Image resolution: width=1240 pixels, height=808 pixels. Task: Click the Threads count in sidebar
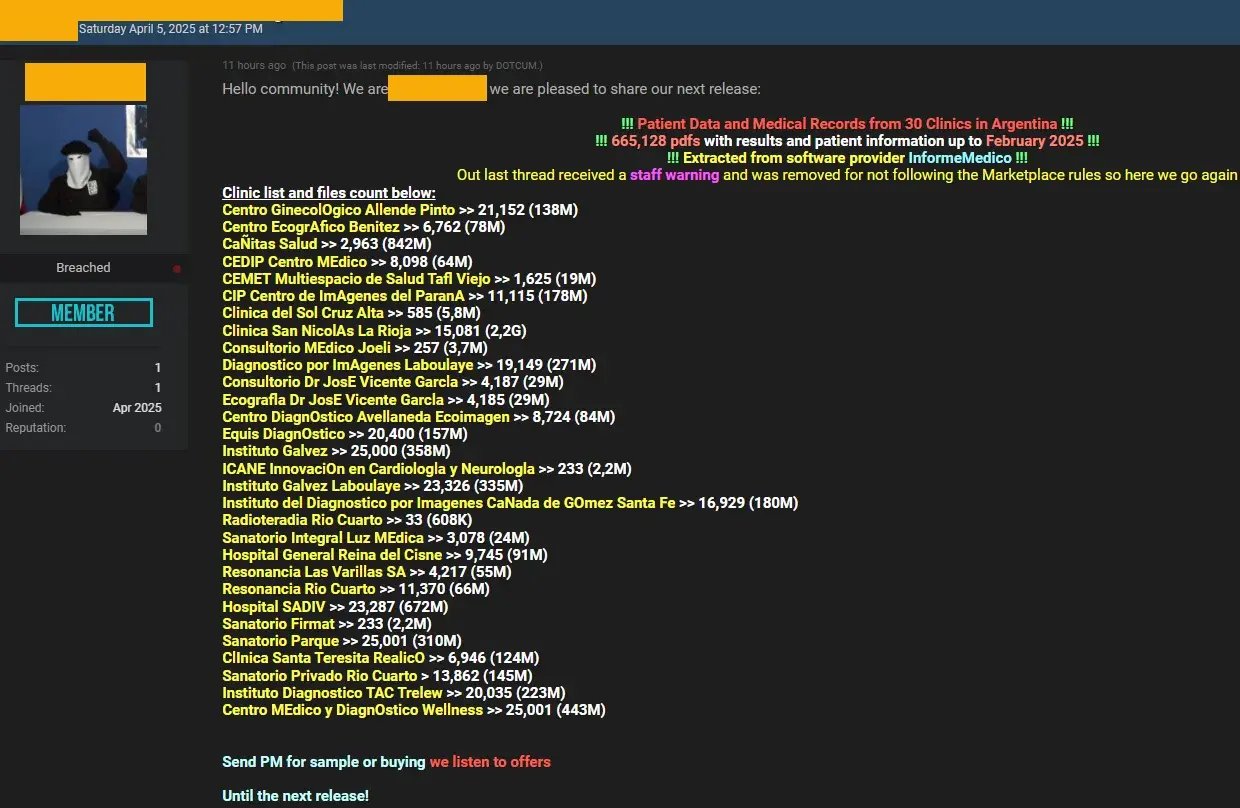tap(157, 388)
